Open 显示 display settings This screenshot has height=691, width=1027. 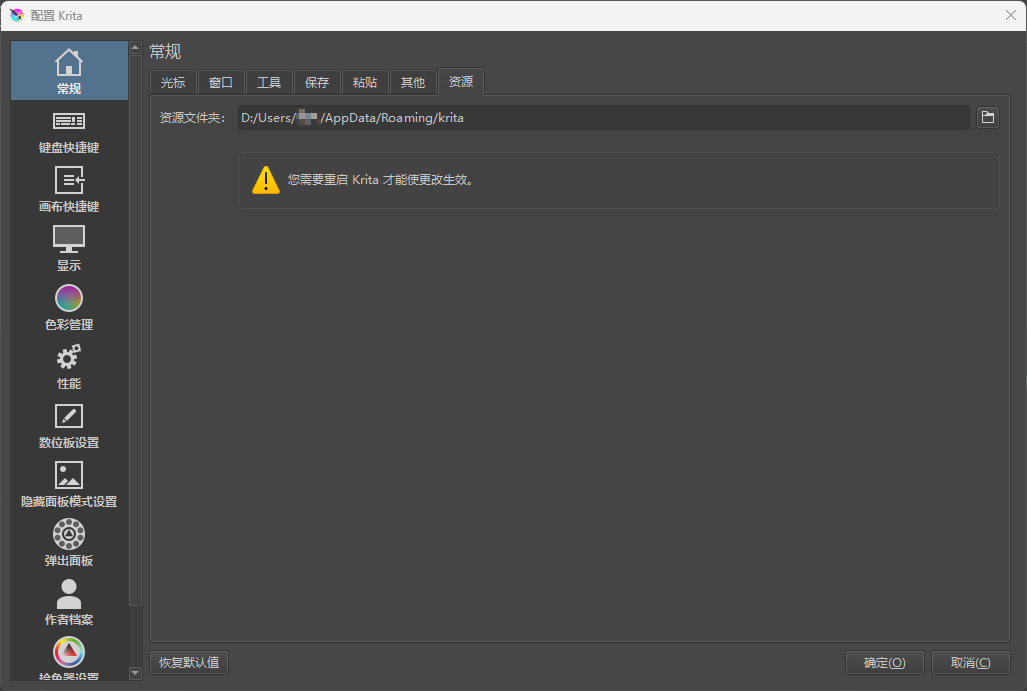click(69, 248)
